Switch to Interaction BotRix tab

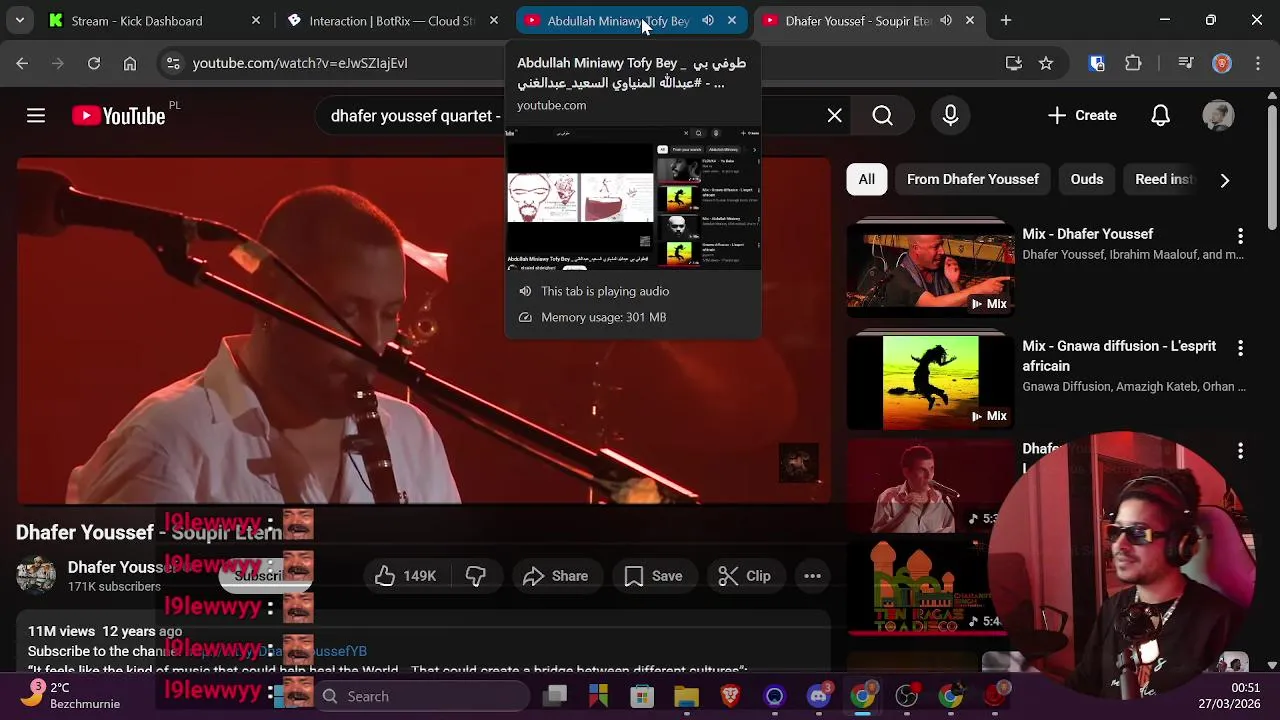pyautogui.click(x=392, y=20)
